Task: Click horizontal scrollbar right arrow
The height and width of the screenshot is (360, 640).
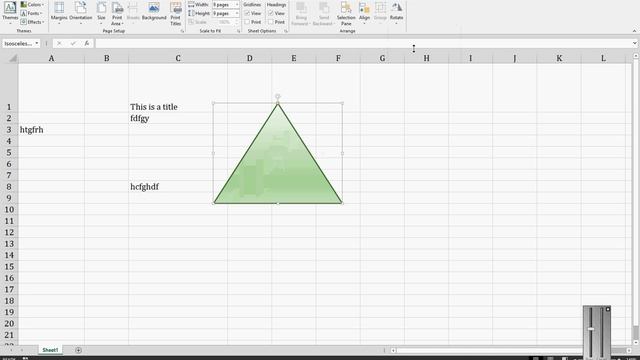Action: tap(629, 350)
